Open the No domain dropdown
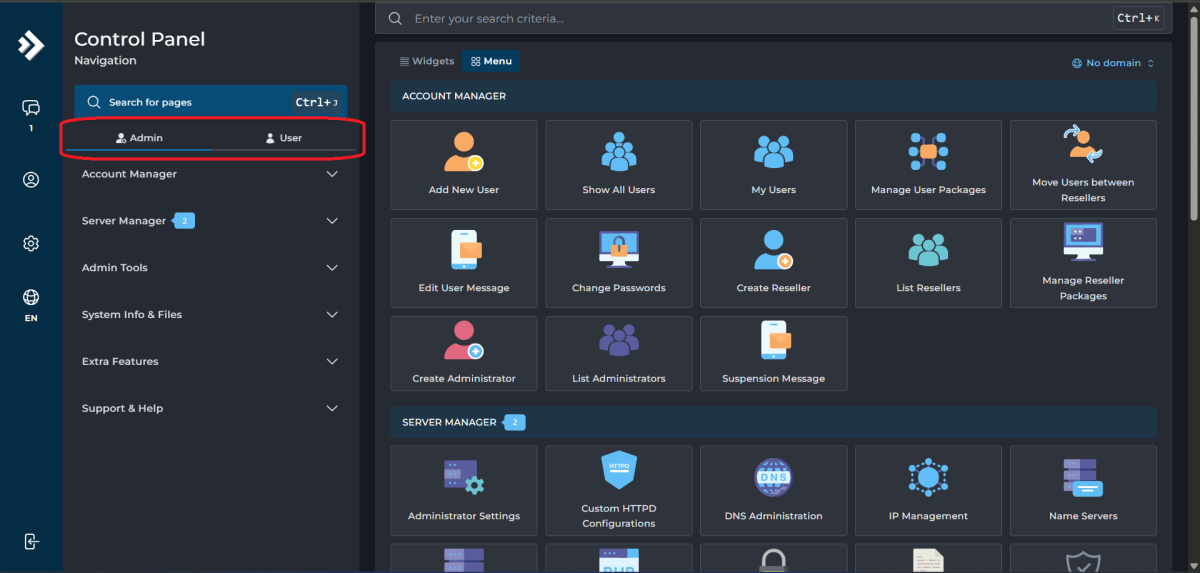 pos(1113,63)
